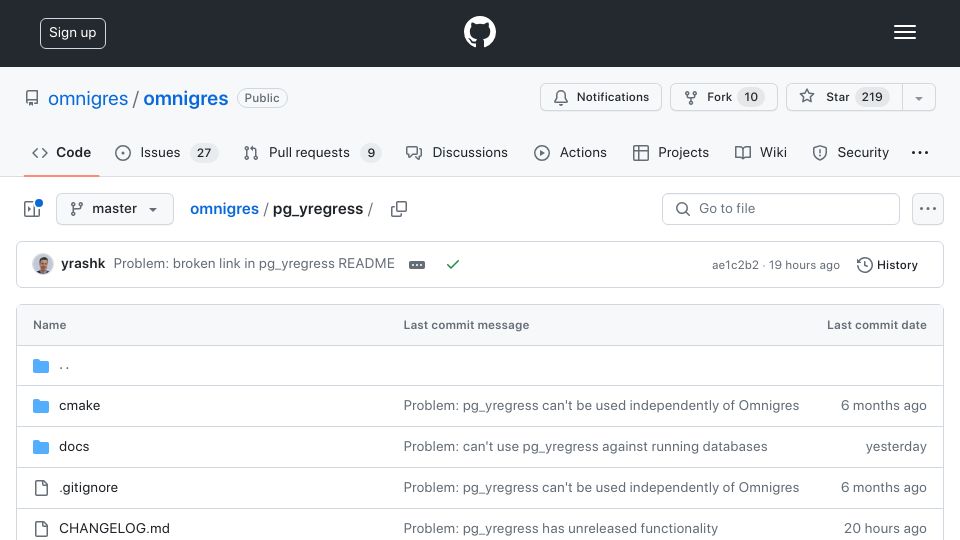Open the bold omnigres repository link
Image resolution: width=960 pixels, height=540 pixels.
point(186,99)
